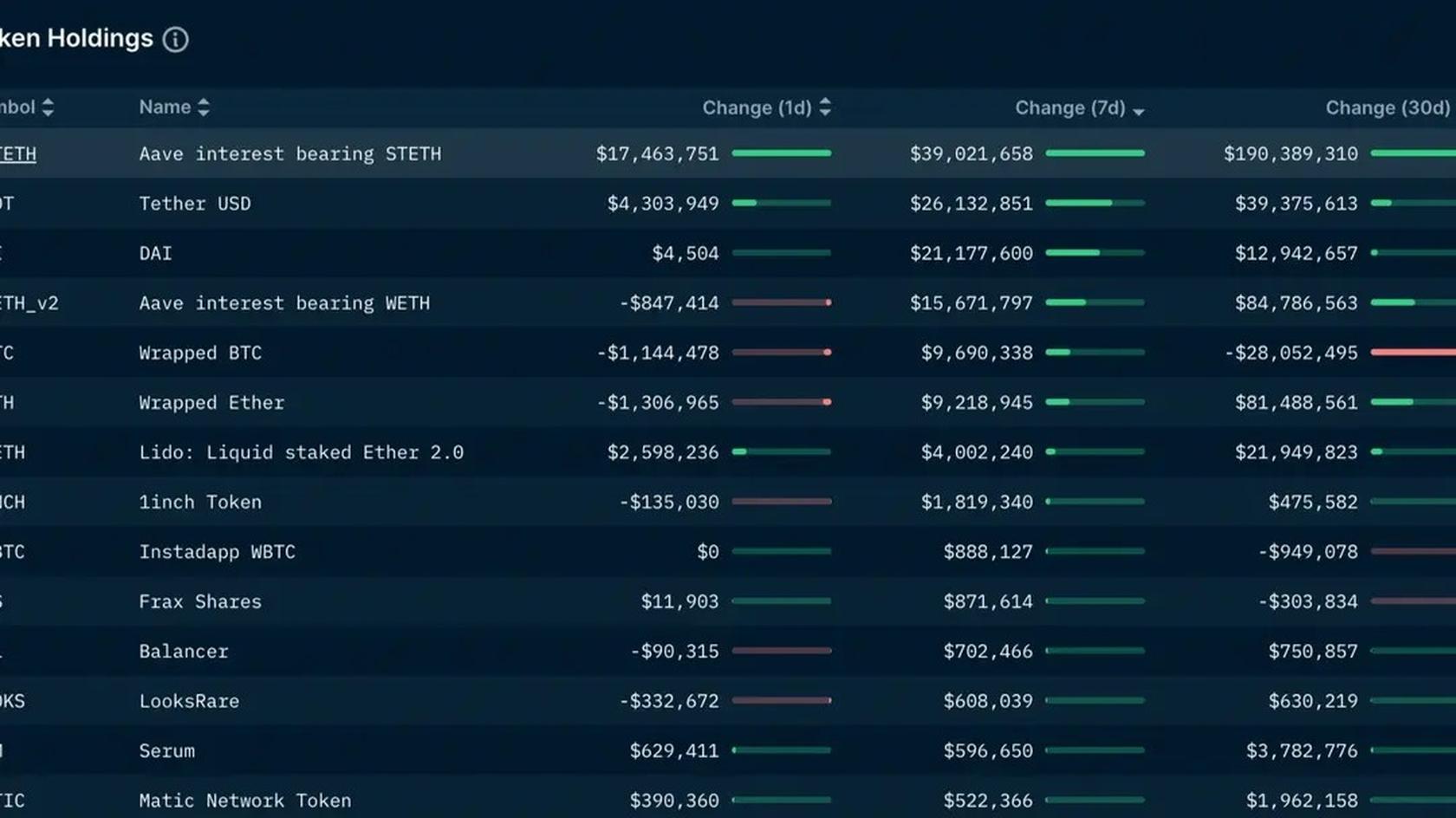Select Aave interest bearing STETH name
The width and height of the screenshot is (1456, 818).
290,154
